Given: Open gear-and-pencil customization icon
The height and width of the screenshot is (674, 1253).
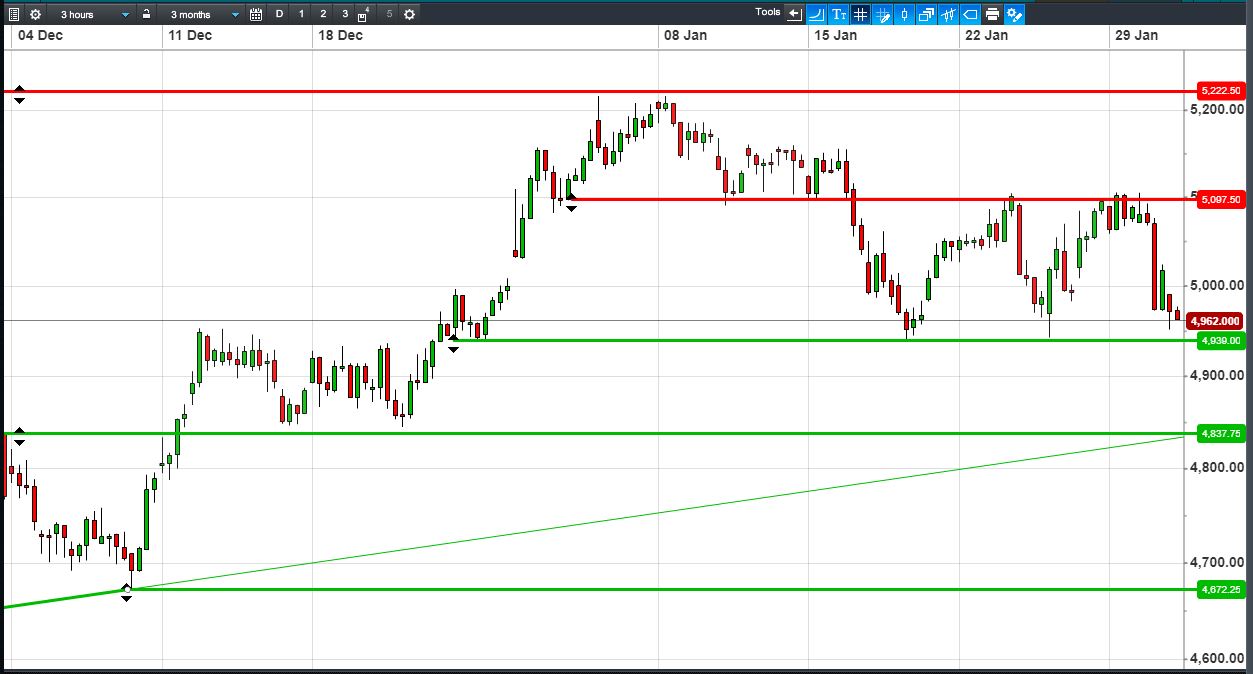Looking at the screenshot, I should 1014,14.
